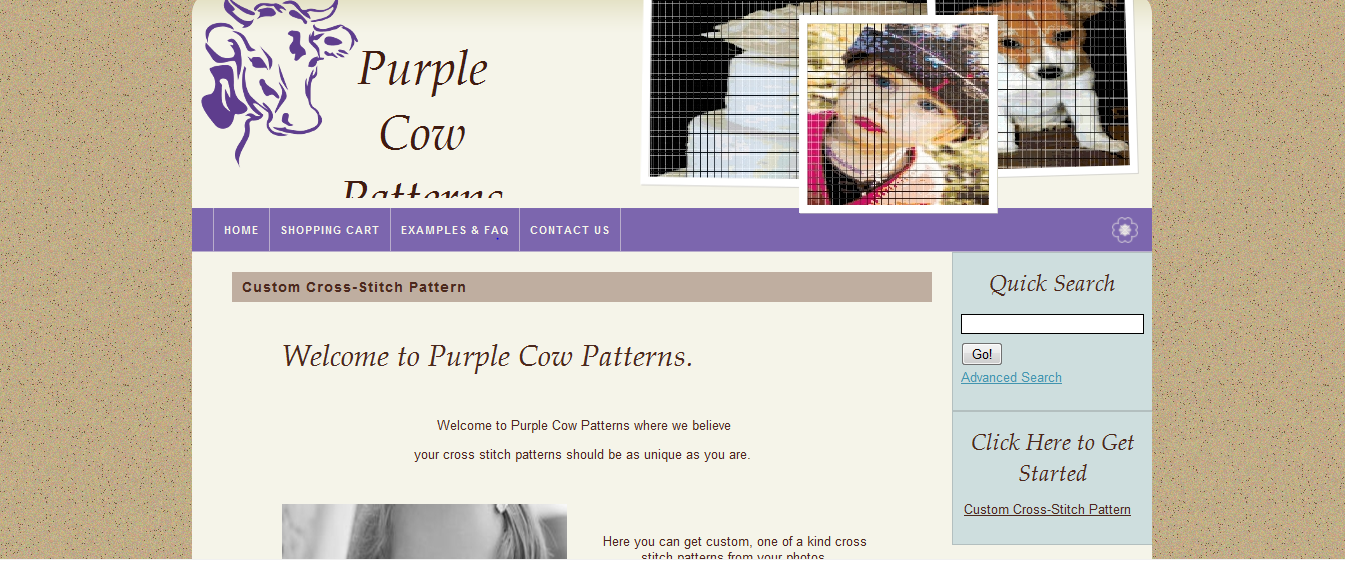Image resolution: width=1345 pixels, height=561 pixels.
Task: Go to SHOPPING CART page
Action: click(330, 230)
